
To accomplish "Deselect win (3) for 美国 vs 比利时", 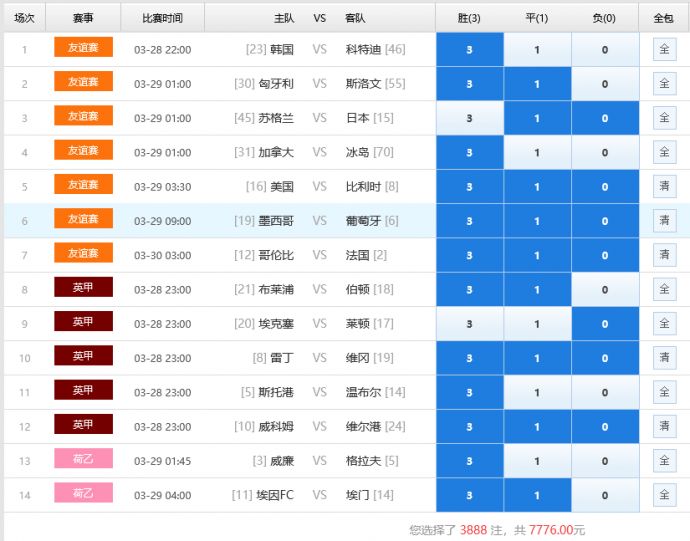I will point(469,187).
